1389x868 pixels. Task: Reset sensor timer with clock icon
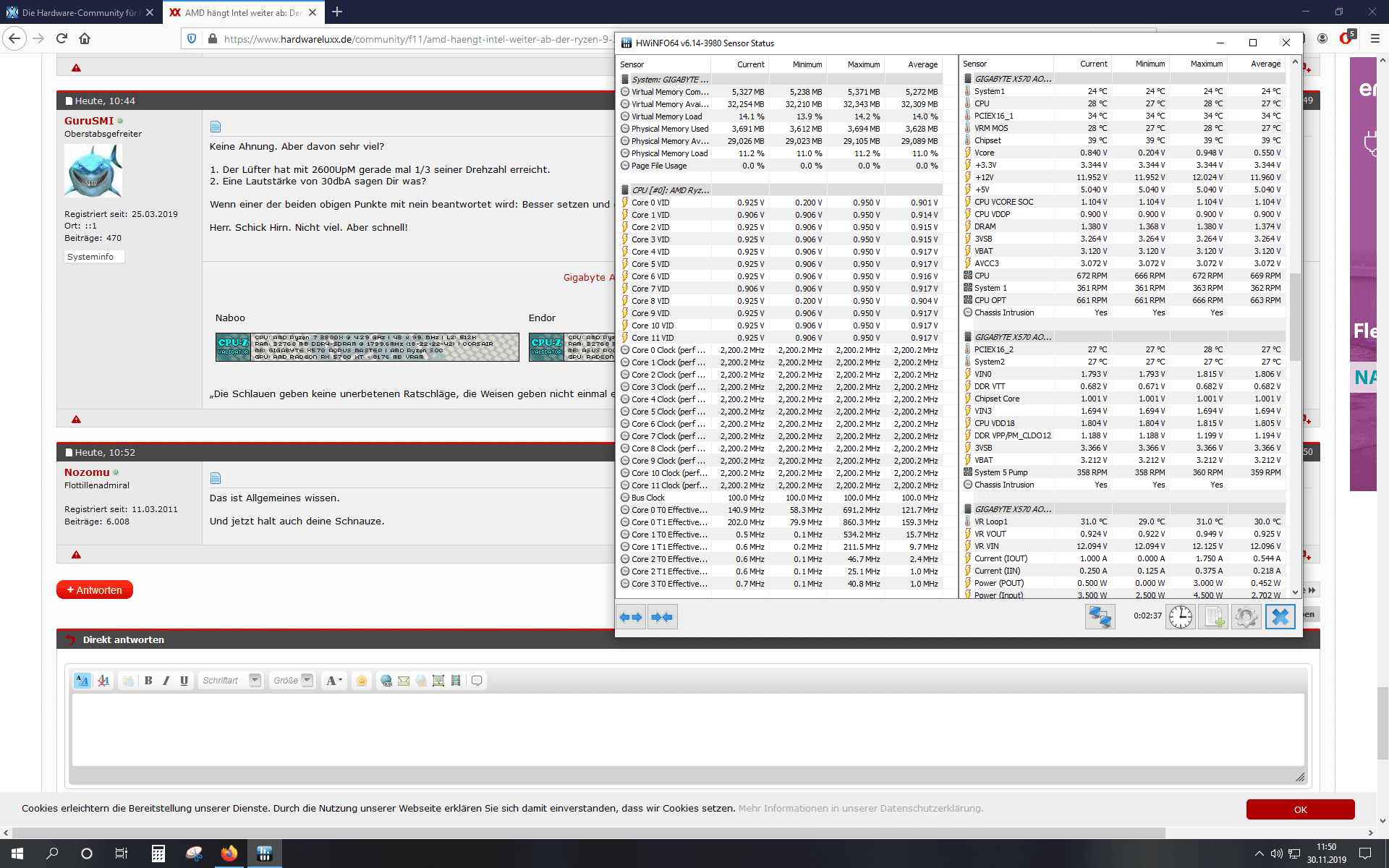1180,617
